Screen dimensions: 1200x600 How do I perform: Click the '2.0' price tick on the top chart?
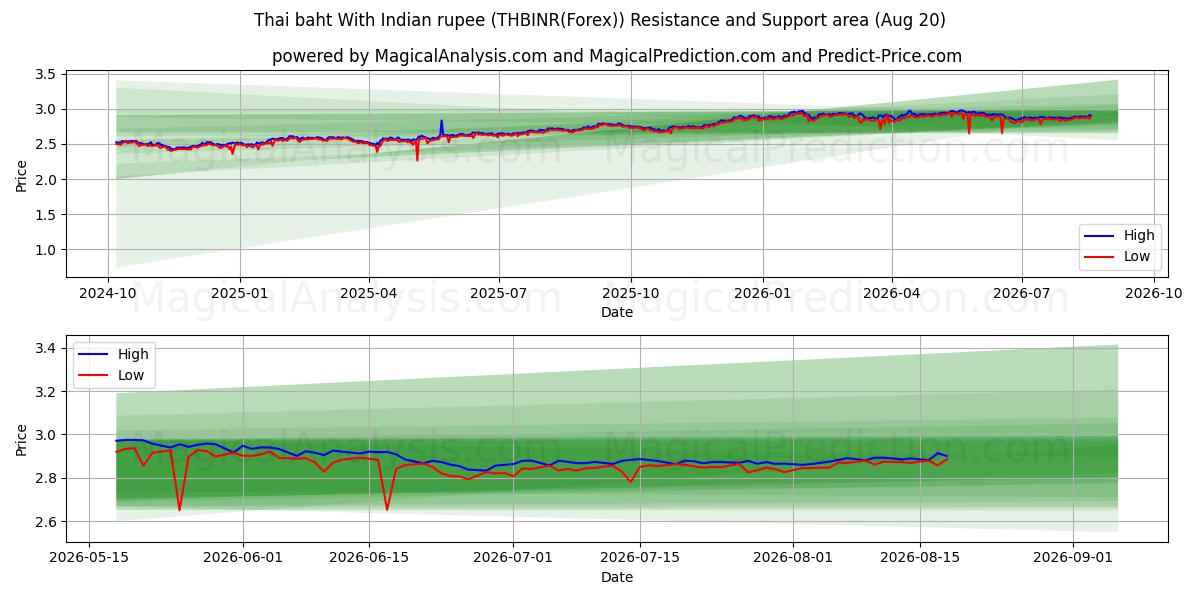(45, 180)
